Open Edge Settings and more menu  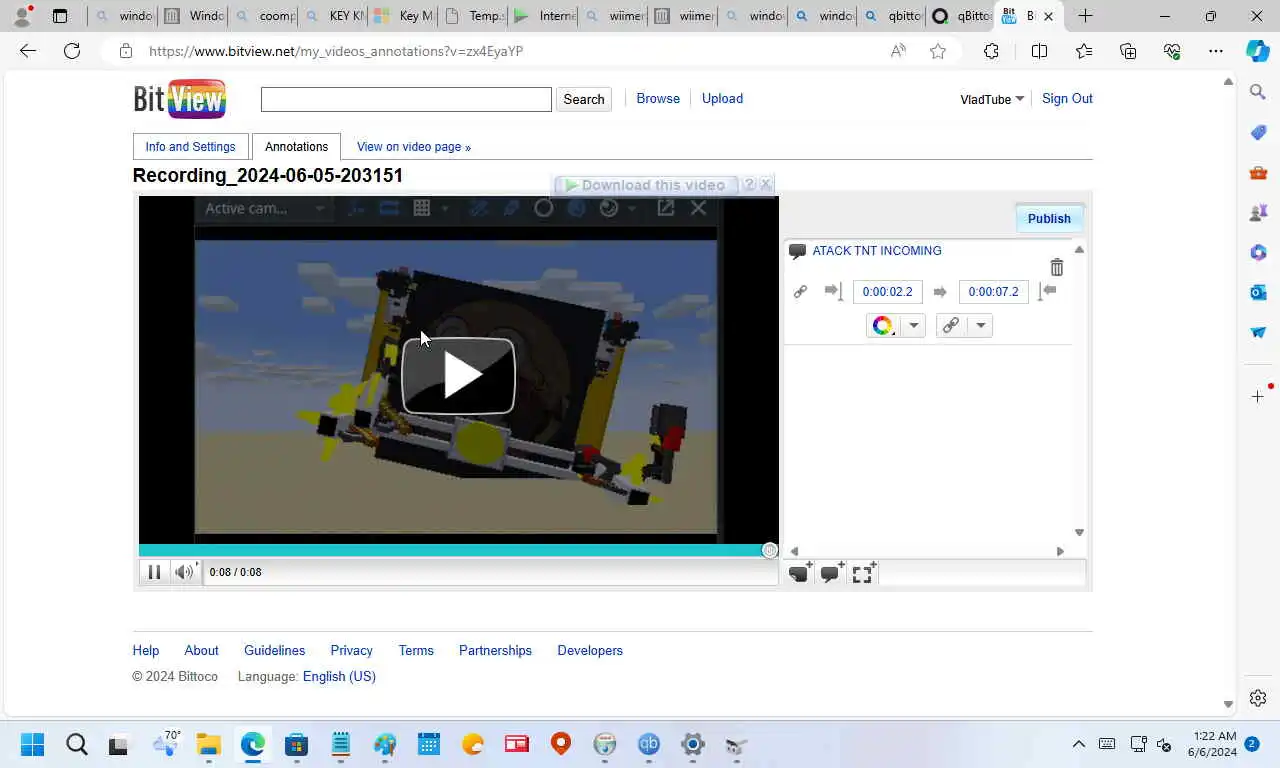click(x=1215, y=51)
